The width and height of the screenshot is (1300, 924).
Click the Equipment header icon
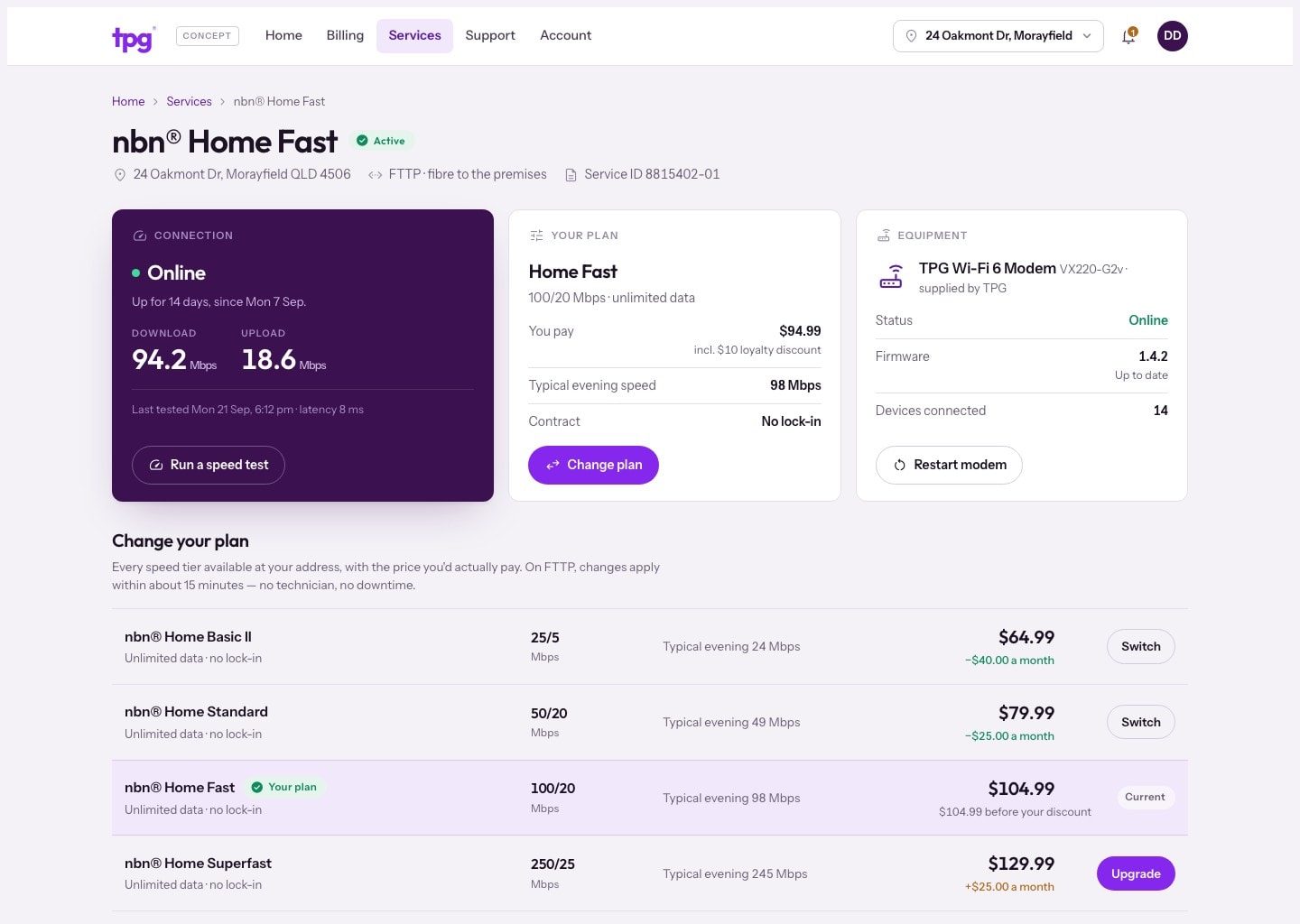click(883, 236)
